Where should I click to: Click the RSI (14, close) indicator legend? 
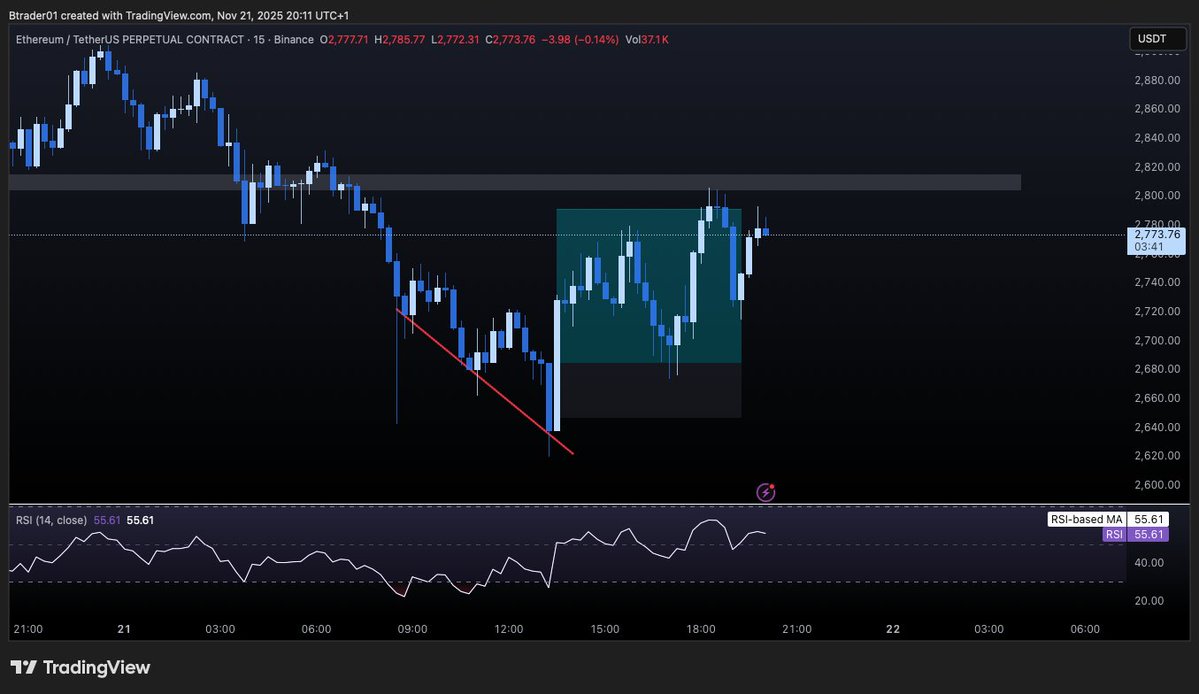coord(50,520)
